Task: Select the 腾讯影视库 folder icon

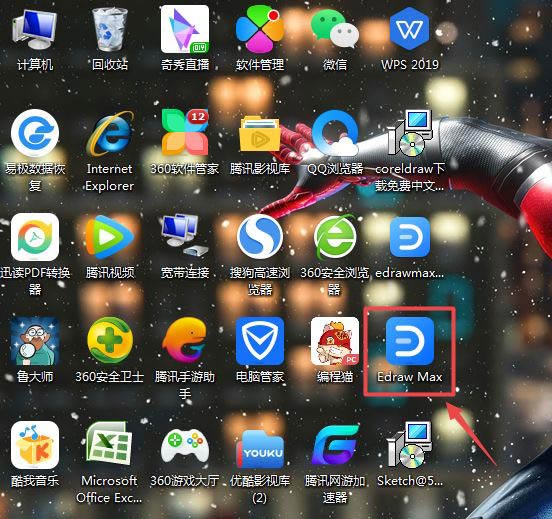Action: pyautogui.click(x=260, y=134)
